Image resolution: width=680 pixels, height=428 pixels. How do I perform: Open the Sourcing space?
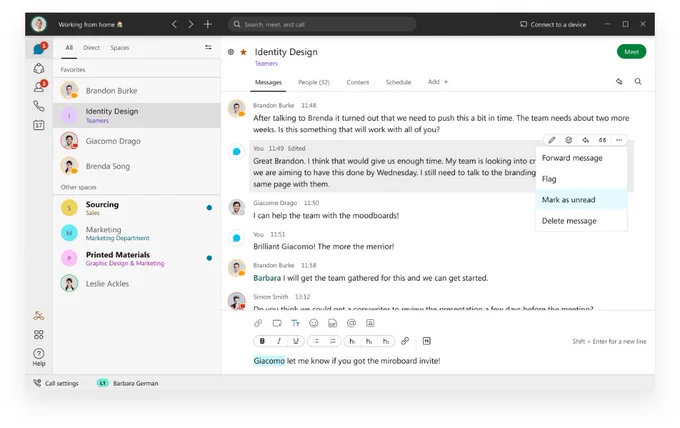point(137,208)
